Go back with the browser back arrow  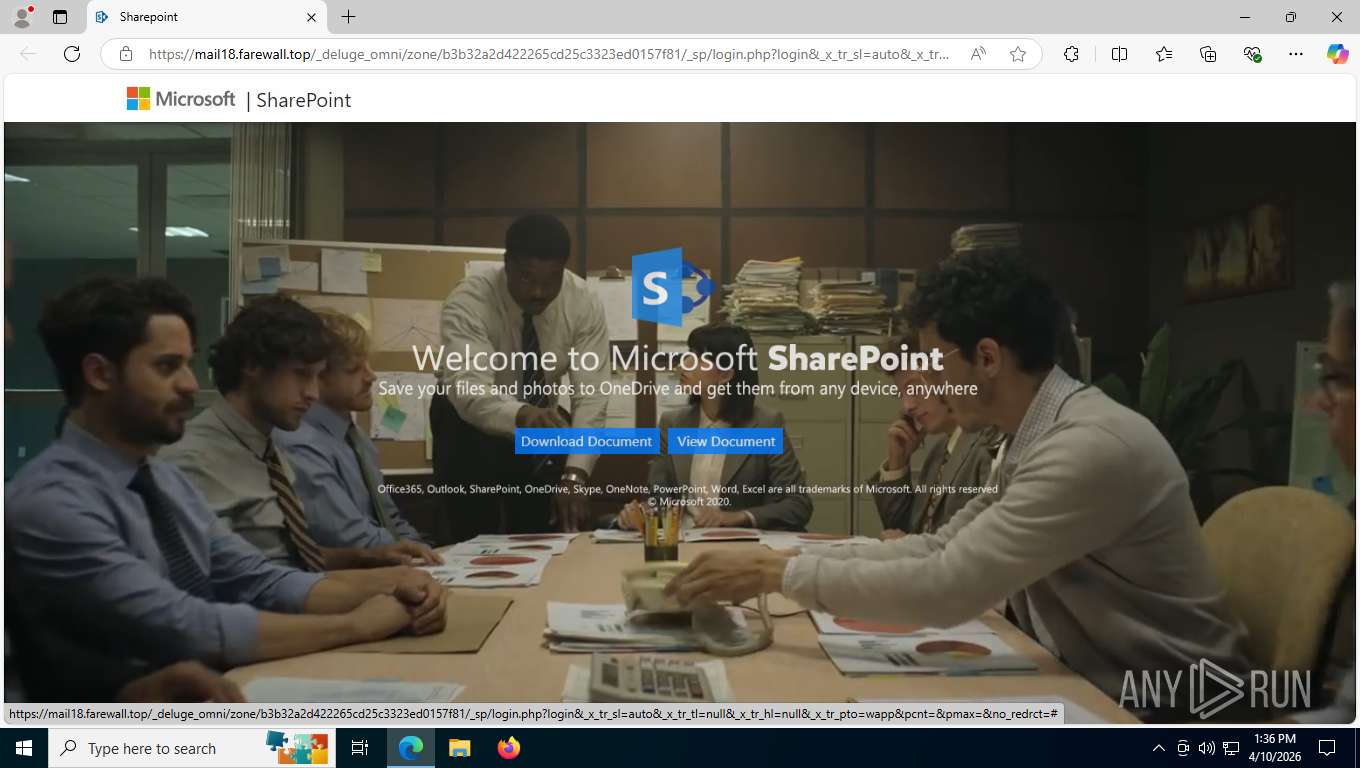[x=28, y=54]
